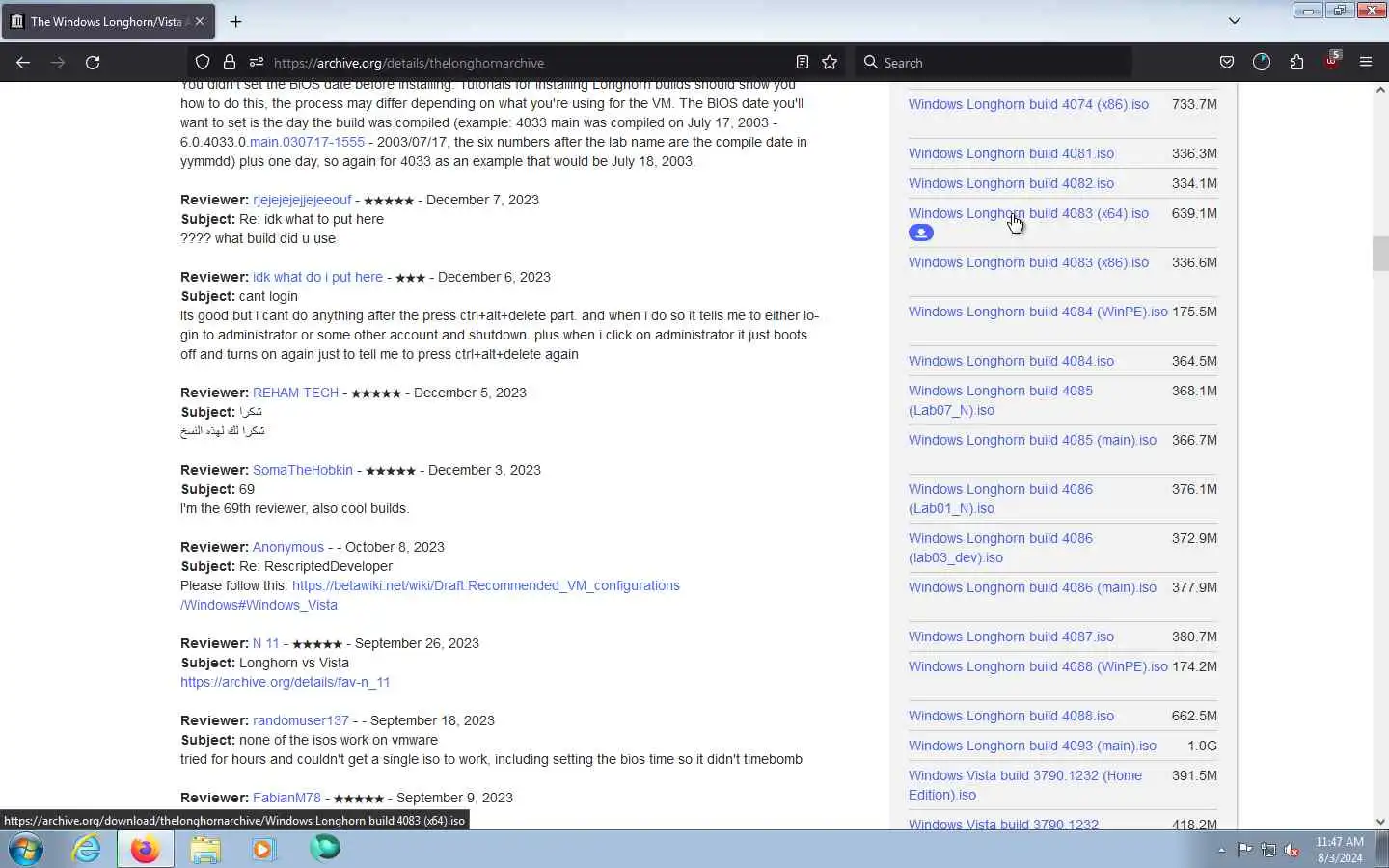Download Longhorn build 4084 (WinPE).iso
Image resolution: width=1389 pixels, height=868 pixels.
tap(1038, 312)
